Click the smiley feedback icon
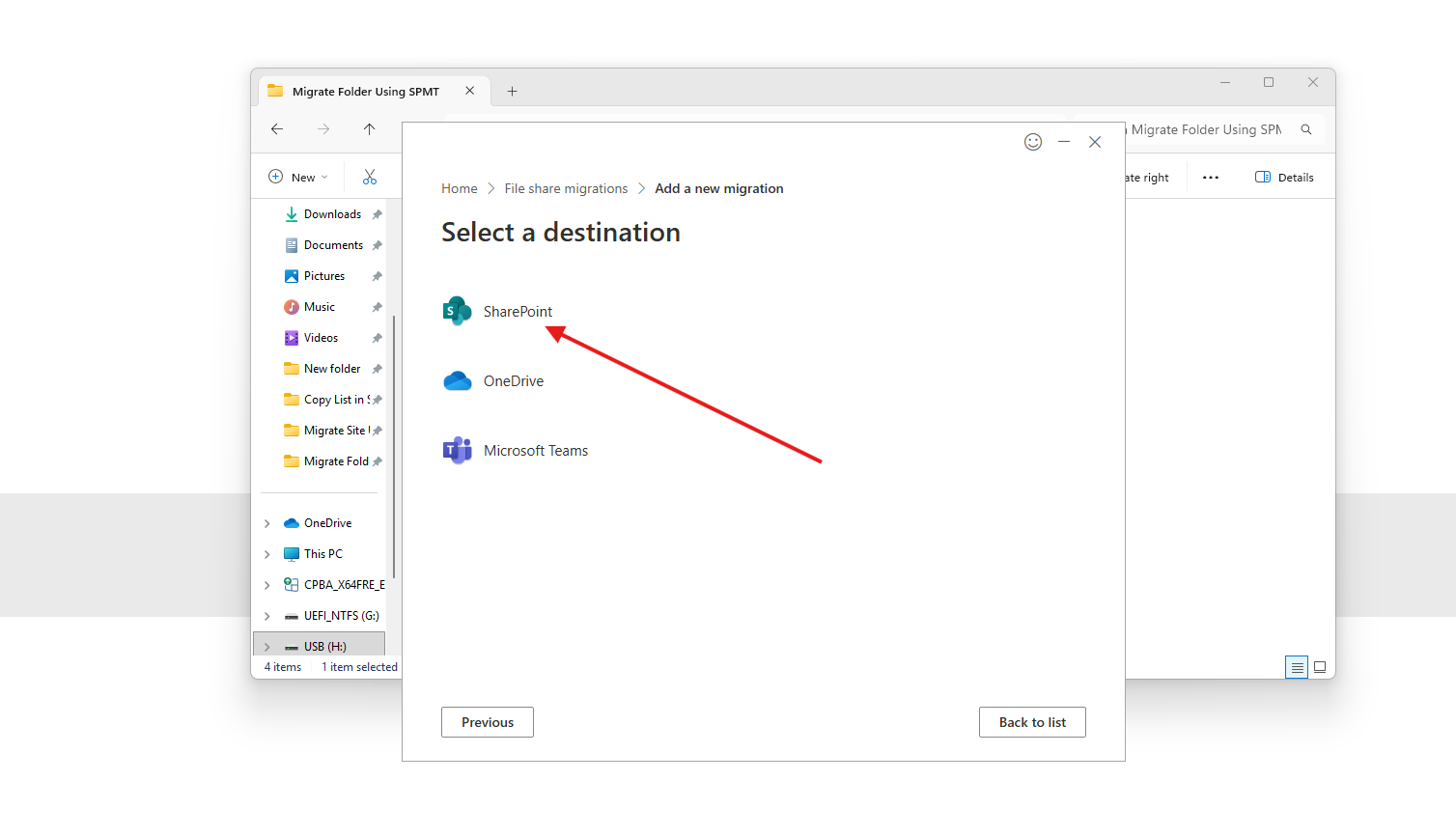 1033,142
